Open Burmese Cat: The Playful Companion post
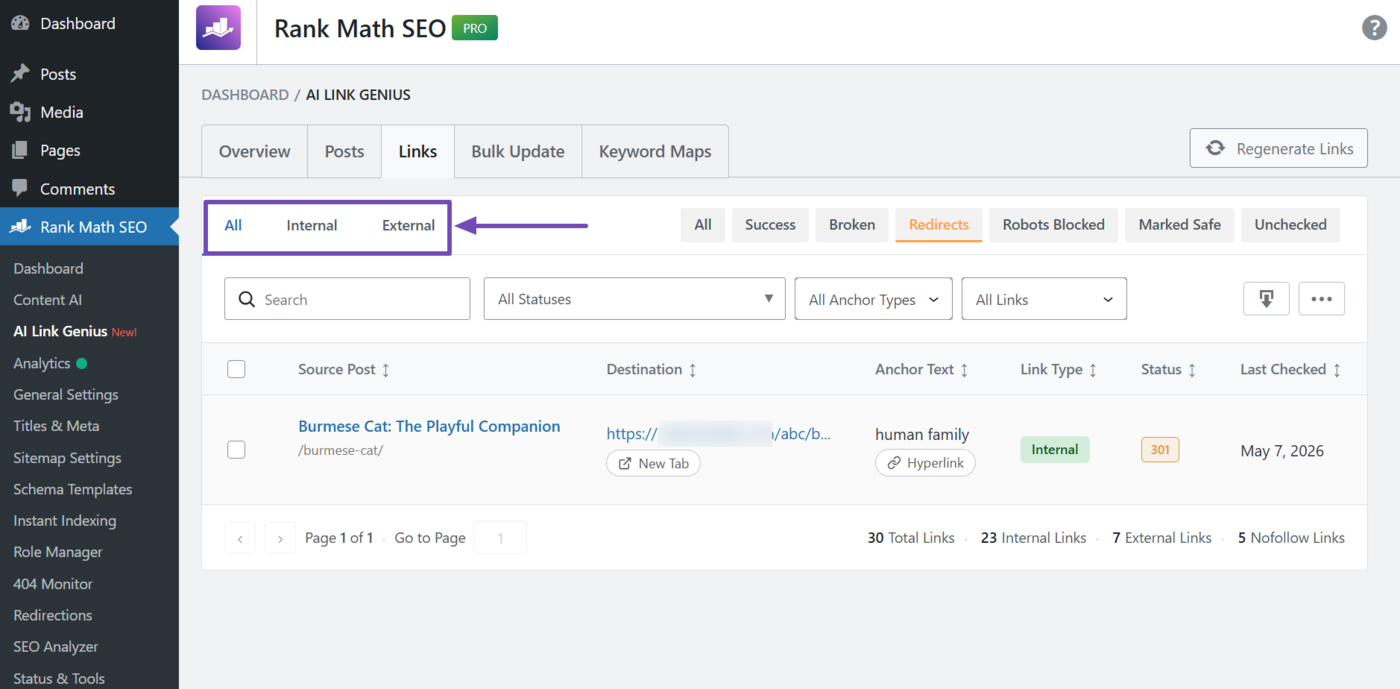Screen dimensions: 1400x689 429,426
